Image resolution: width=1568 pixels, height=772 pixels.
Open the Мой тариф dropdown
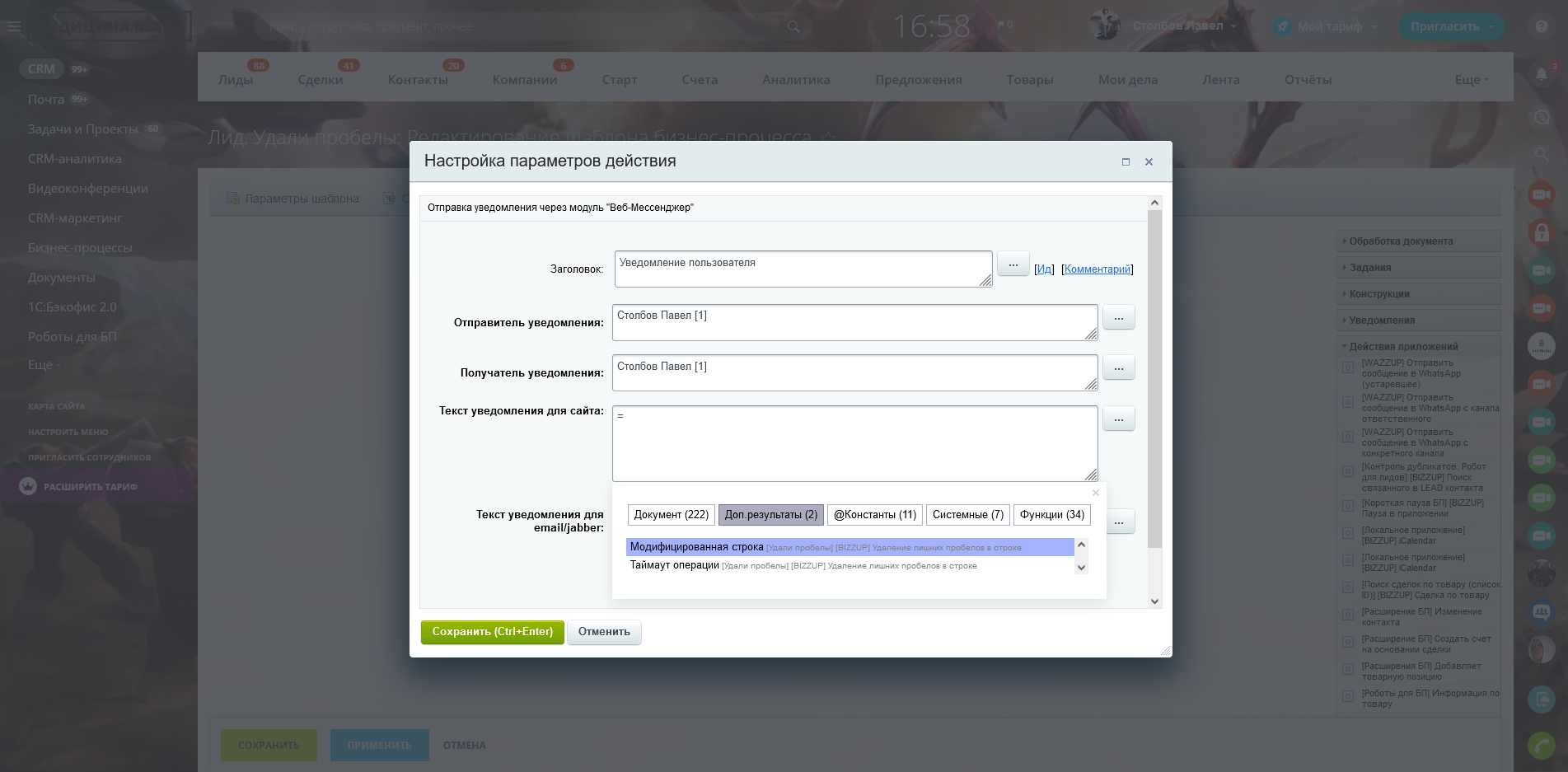click(x=1326, y=26)
